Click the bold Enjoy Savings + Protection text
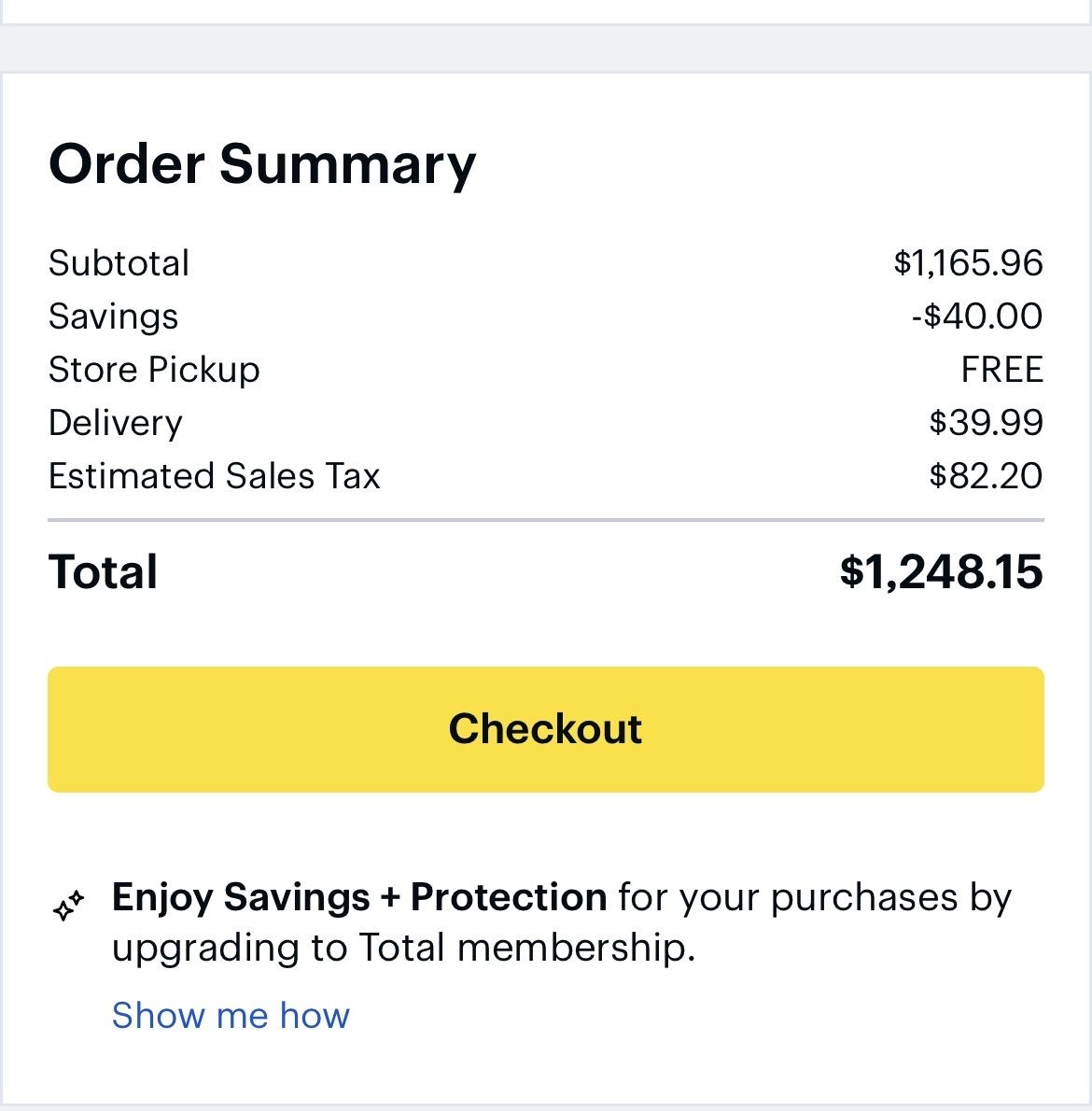Screen dimensions: 1092x1111 (x=359, y=897)
